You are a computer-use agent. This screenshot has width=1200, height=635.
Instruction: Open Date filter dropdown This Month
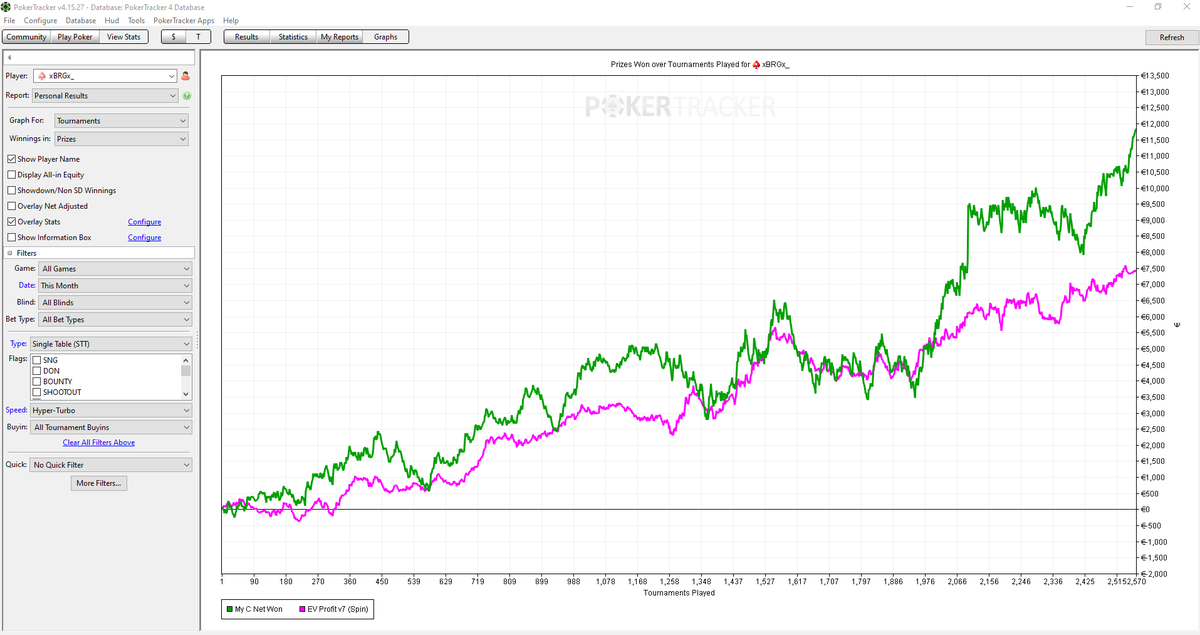tap(115, 286)
